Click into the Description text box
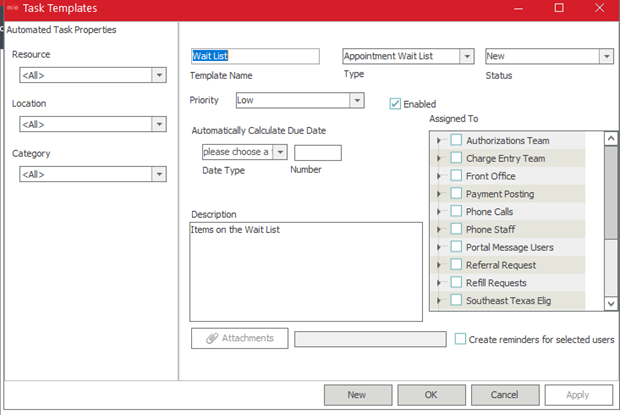 click(305, 271)
